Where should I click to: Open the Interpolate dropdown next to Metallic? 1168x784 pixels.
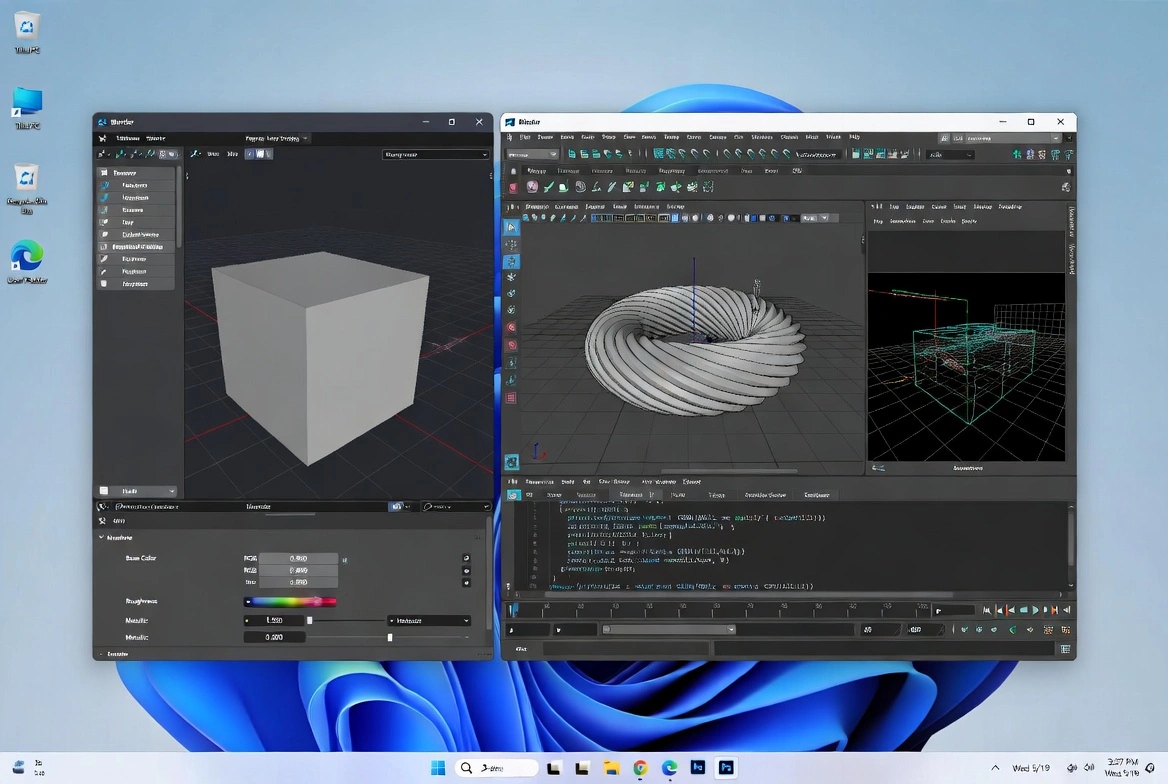click(x=425, y=619)
